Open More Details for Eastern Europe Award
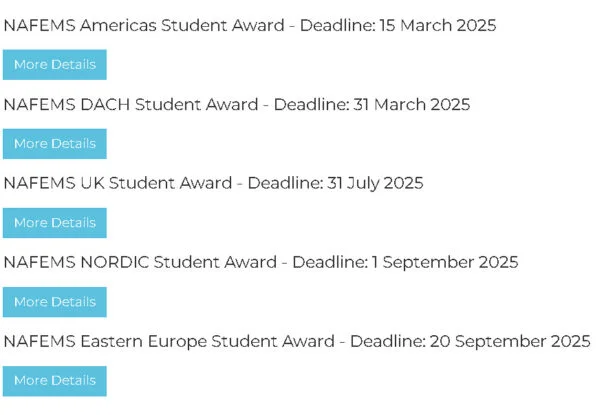Screen dimensions: 615x415 coord(55,381)
